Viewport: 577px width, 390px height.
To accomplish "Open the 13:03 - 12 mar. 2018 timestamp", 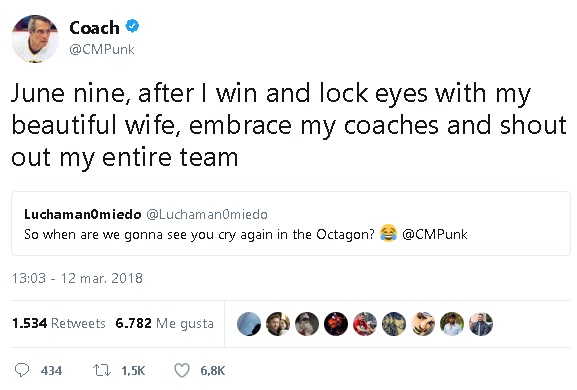I will [x=77, y=278].
